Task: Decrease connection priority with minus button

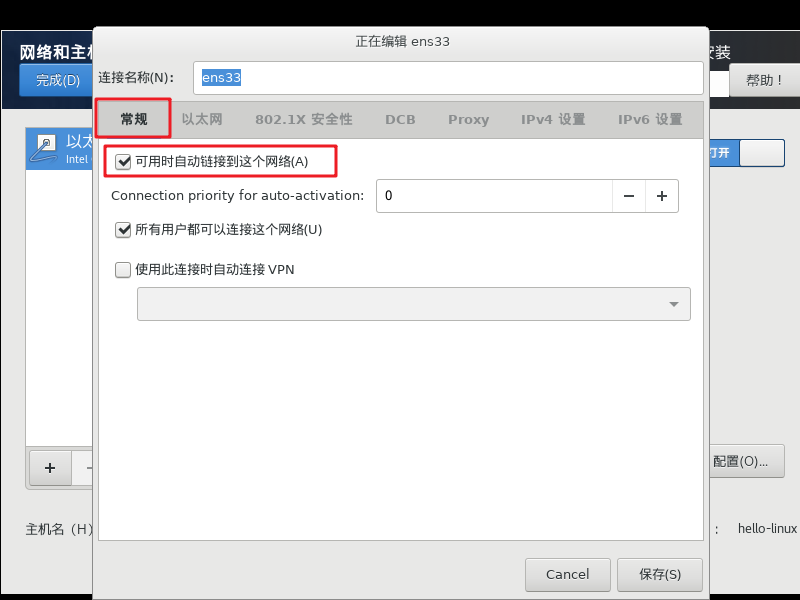Action: [x=629, y=196]
